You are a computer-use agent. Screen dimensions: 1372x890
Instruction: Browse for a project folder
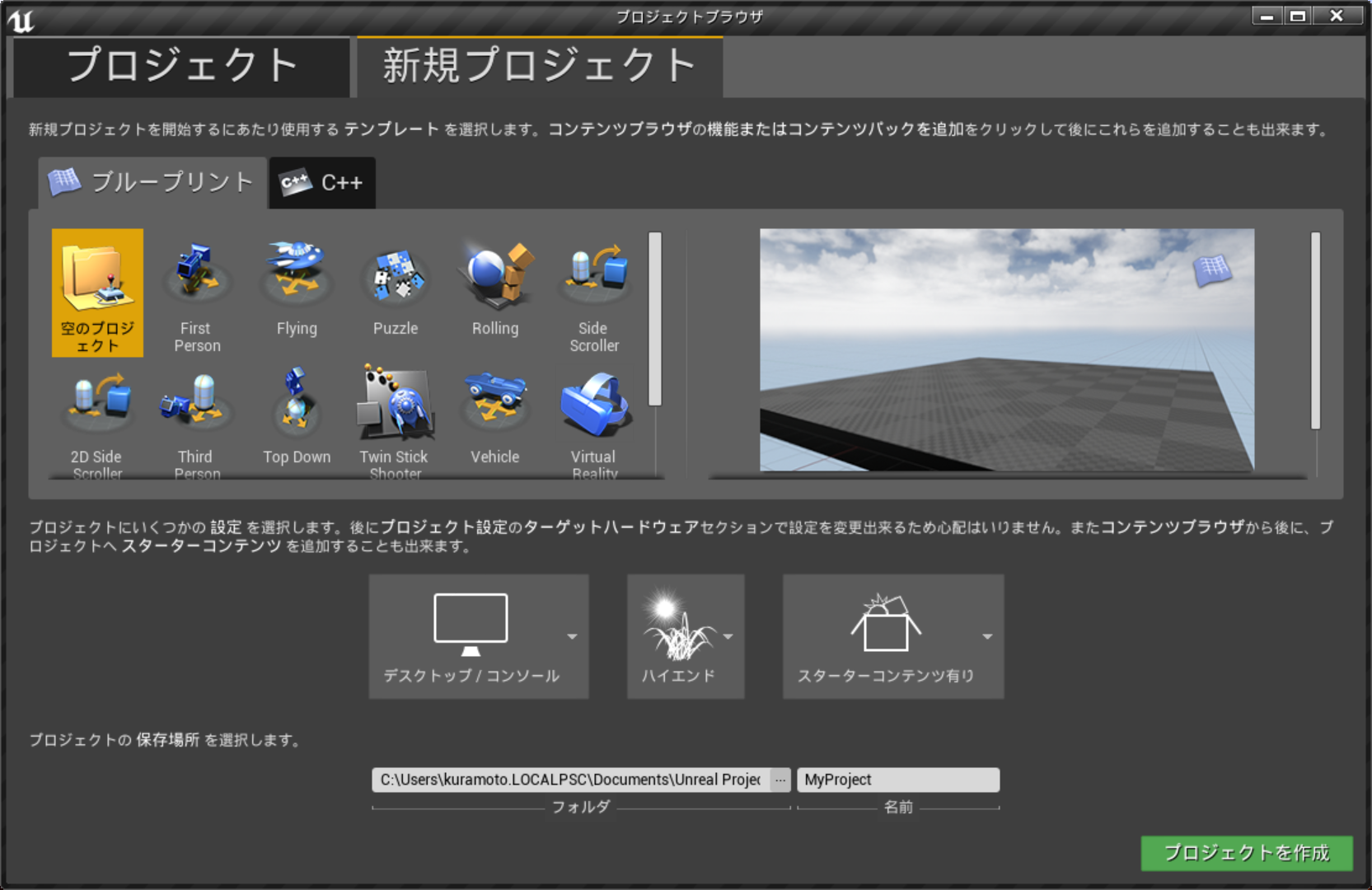780,780
